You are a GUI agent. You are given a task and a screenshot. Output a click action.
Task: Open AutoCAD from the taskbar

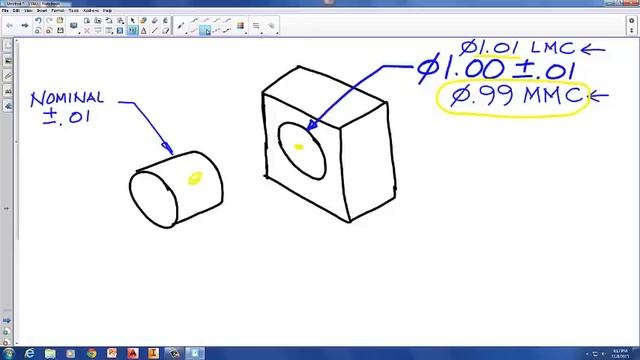[x=133, y=353]
